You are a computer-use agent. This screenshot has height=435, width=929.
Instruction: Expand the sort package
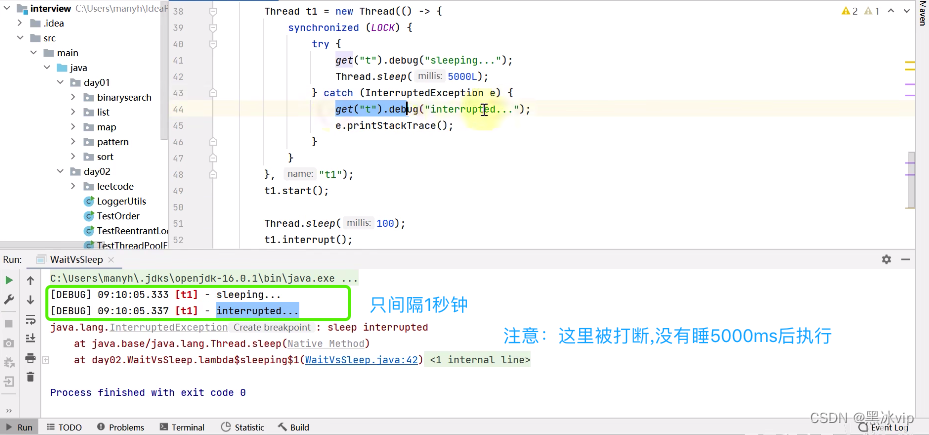tap(73, 156)
